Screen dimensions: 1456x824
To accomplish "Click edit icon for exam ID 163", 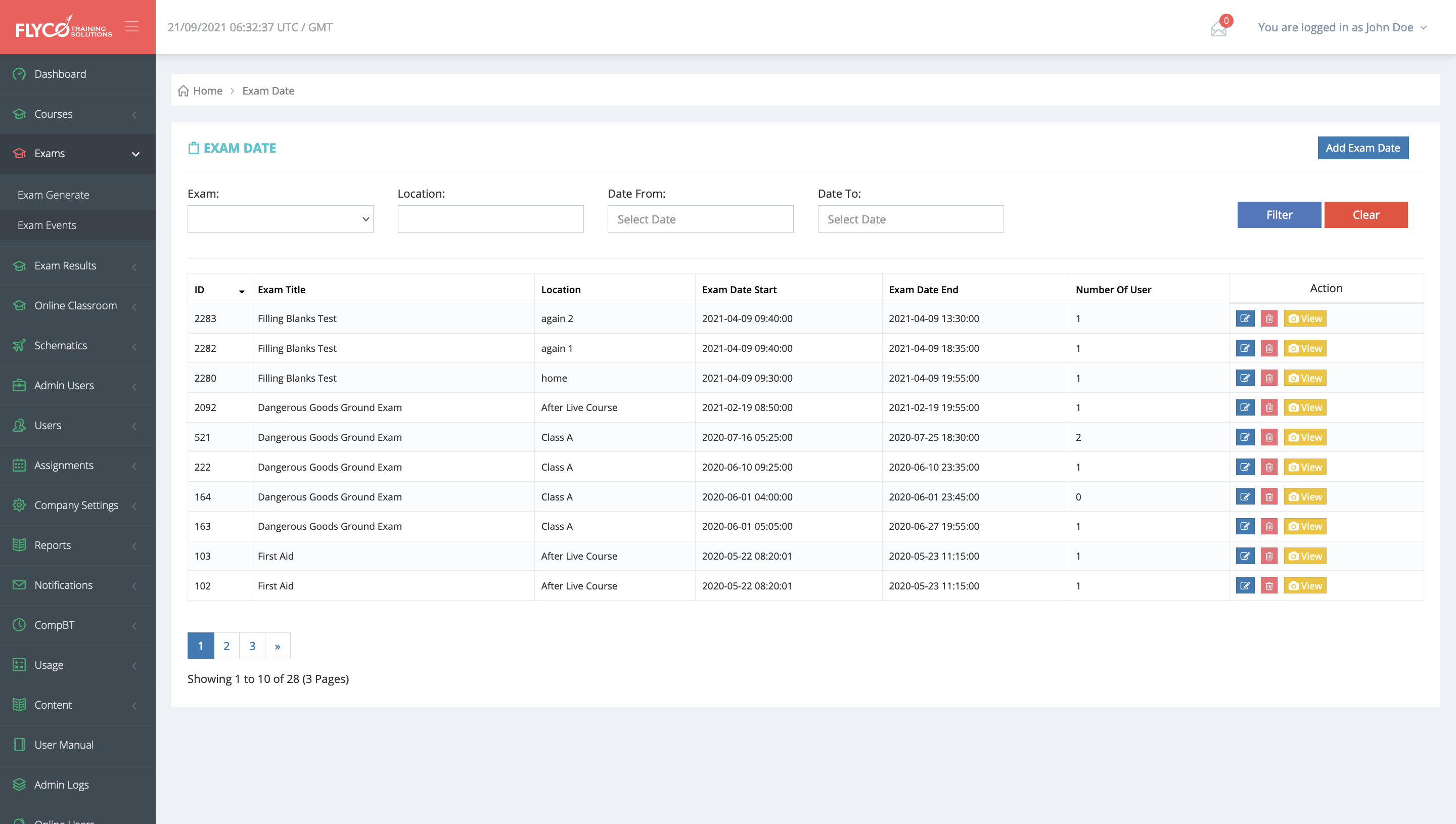I will pos(1245,526).
